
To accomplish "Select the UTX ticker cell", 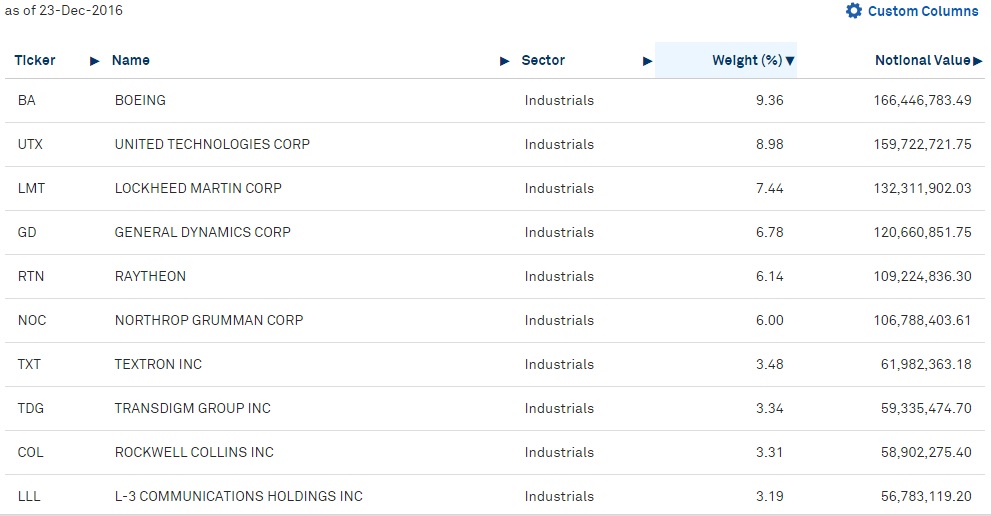I will 30,144.
